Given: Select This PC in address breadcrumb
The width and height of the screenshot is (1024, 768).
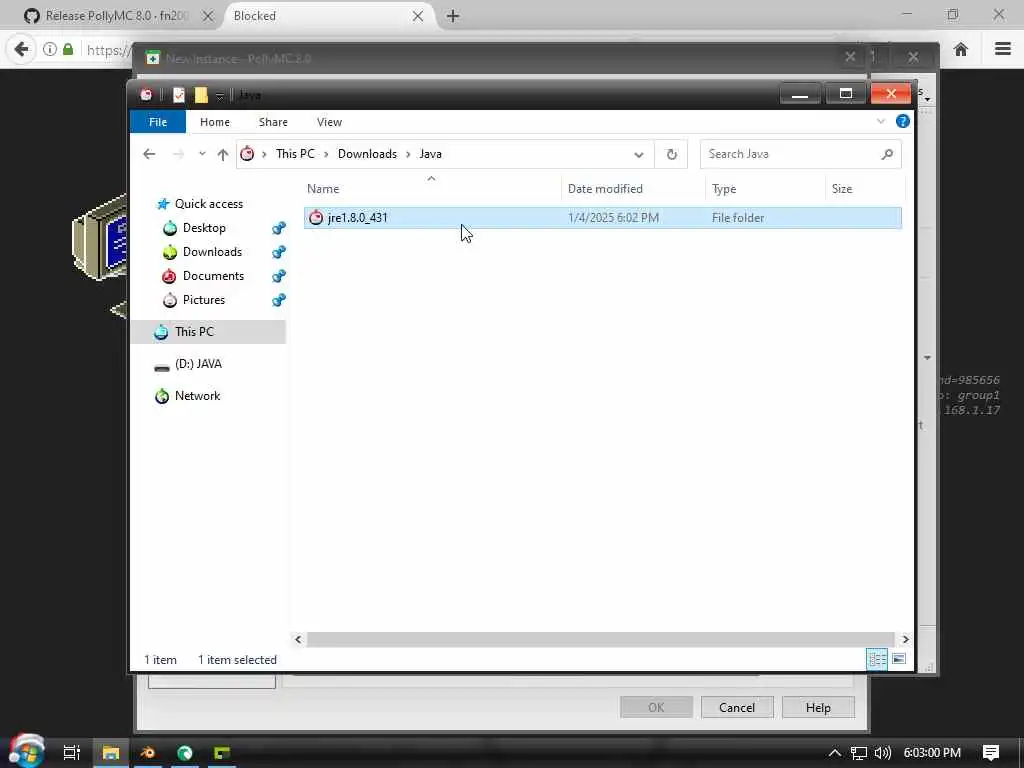Looking at the screenshot, I should click(295, 153).
